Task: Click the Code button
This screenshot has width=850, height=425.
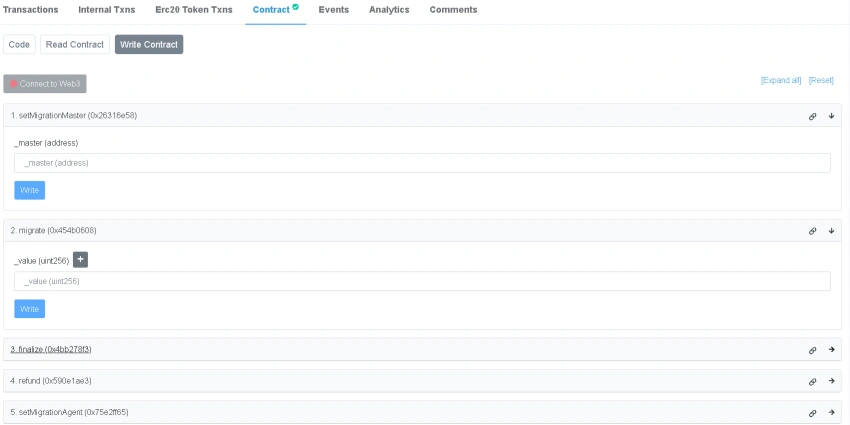Action: tap(19, 44)
